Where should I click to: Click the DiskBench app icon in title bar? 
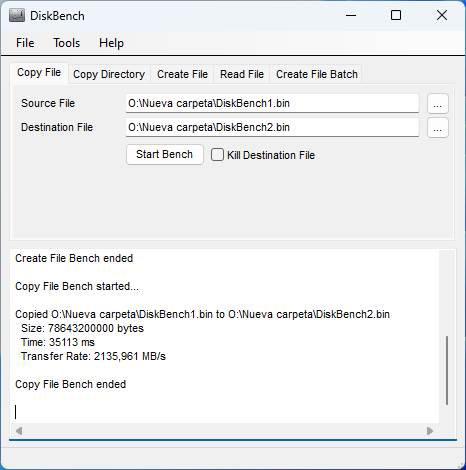16,15
